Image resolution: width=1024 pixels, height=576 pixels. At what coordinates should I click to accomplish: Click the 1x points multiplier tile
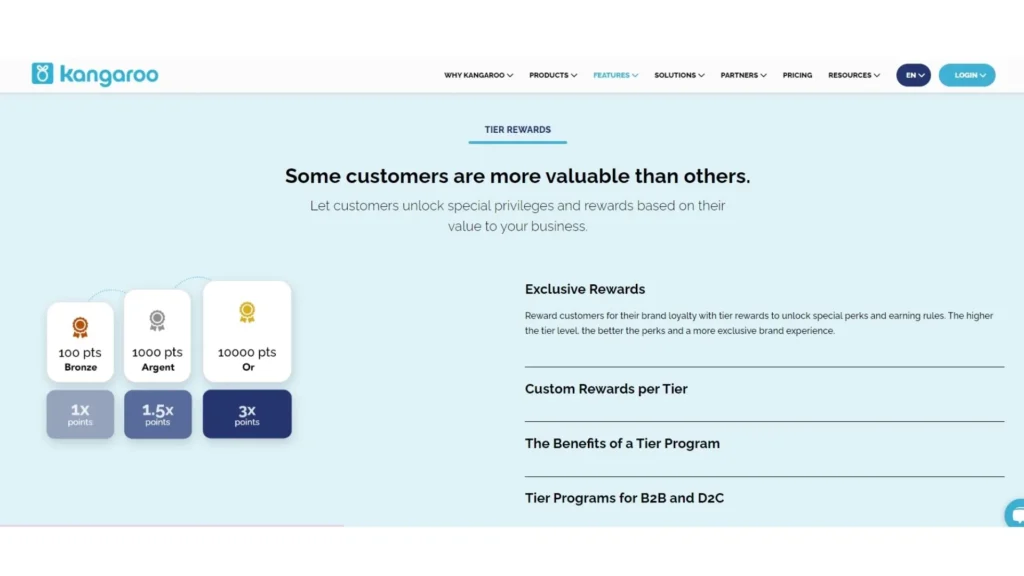(80, 413)
